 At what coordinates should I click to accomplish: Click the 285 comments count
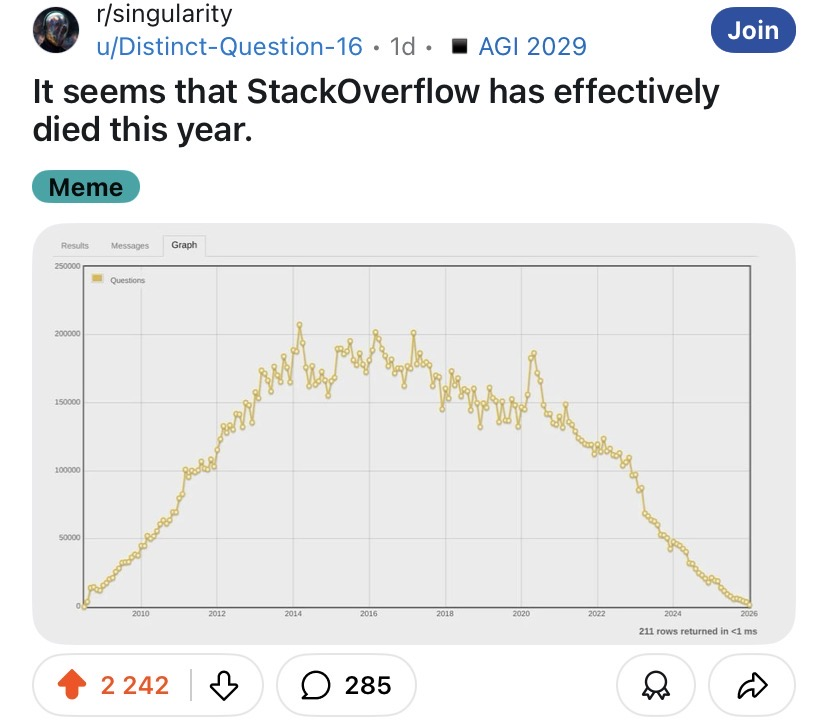(x=368, y=685)
